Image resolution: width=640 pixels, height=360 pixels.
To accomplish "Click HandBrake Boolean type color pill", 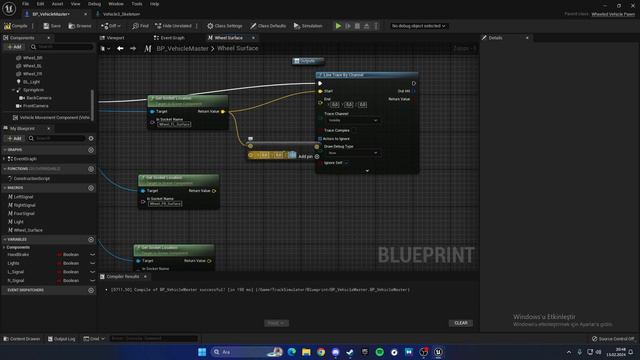I will (59, 255).
